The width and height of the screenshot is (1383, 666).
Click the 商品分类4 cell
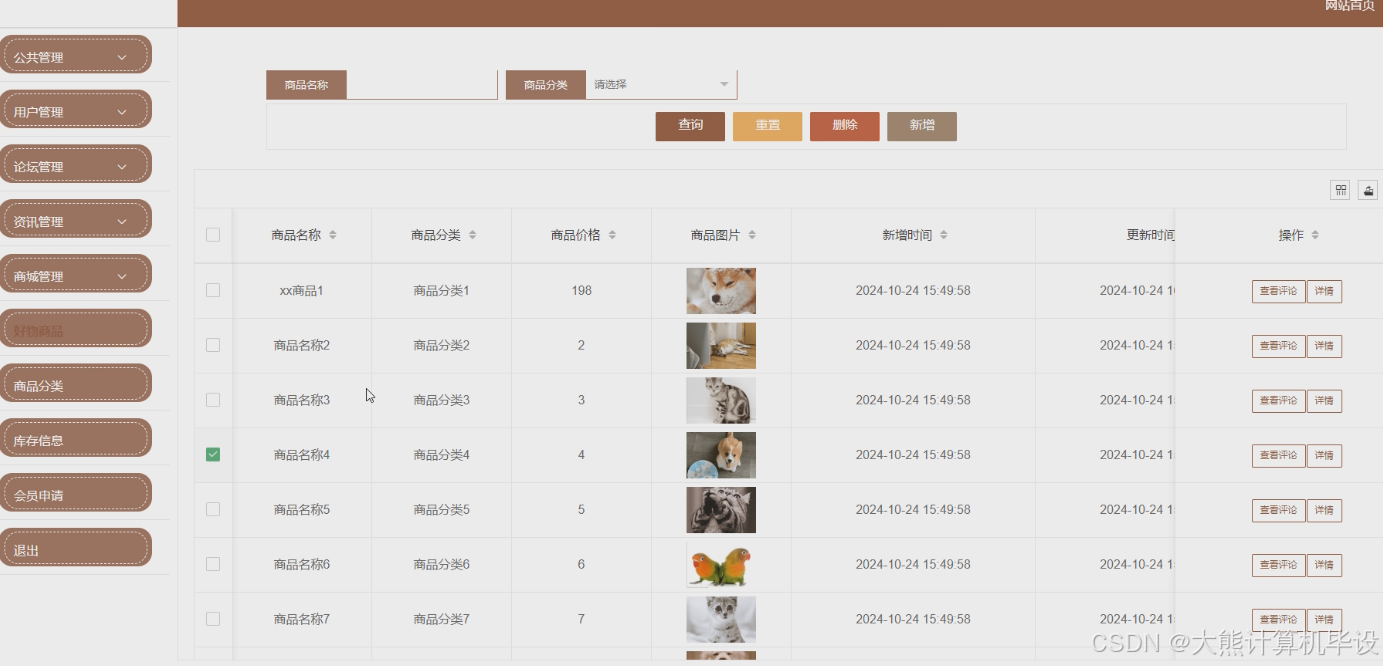[x=442, y=455]
